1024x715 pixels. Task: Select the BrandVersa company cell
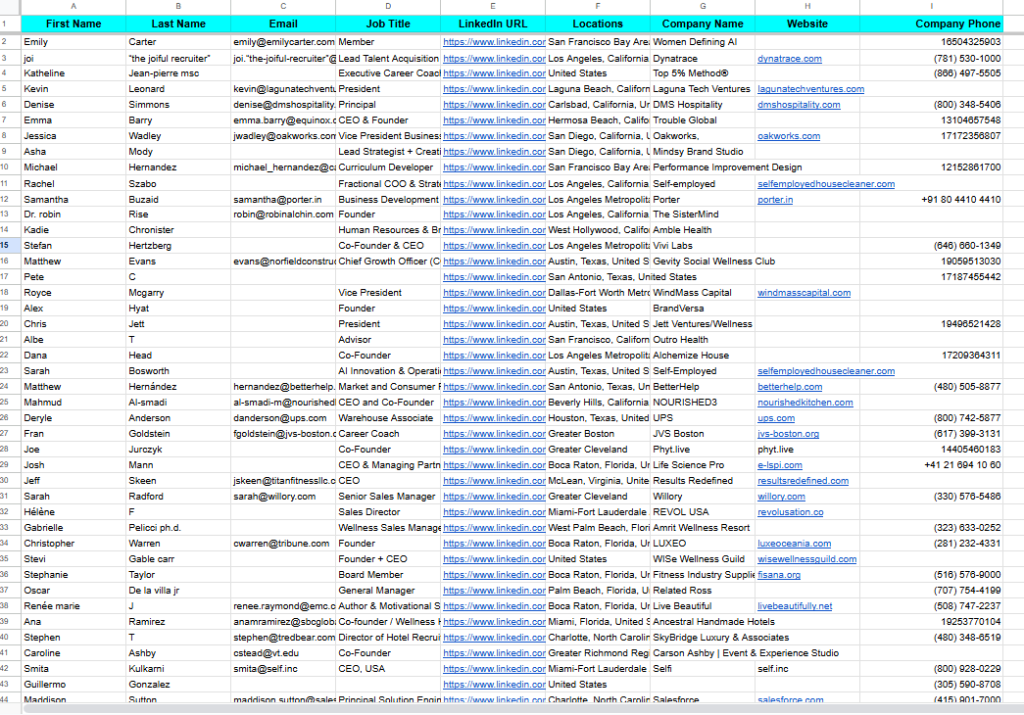coord(703,308)
